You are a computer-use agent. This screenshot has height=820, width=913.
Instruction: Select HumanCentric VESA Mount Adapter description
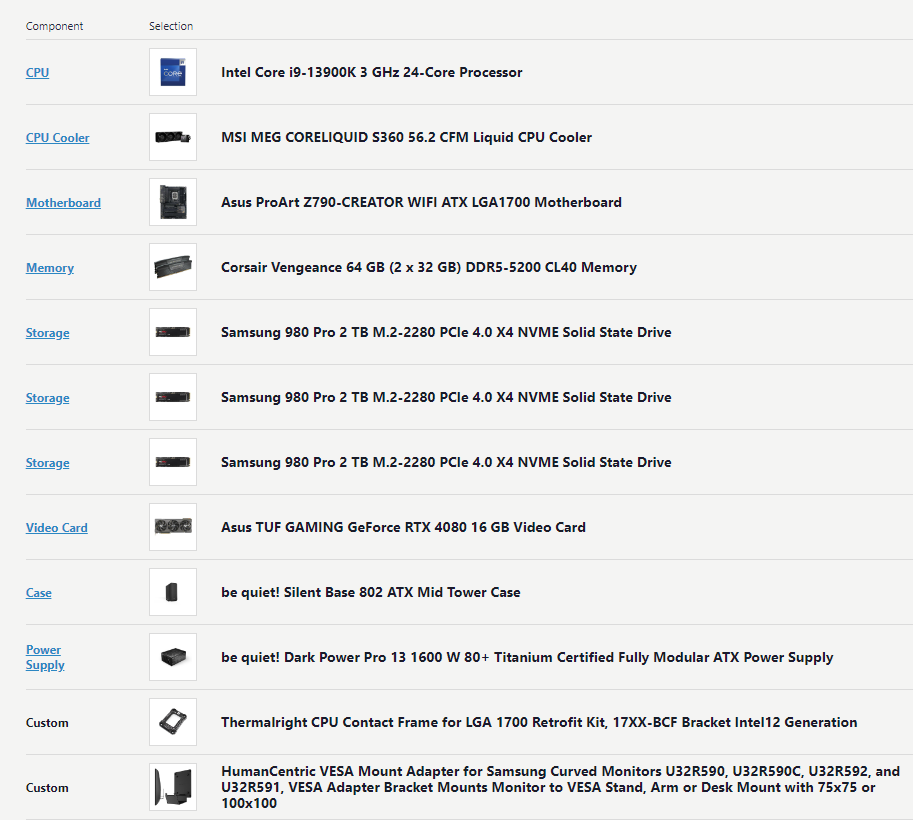pyautogui.click(x=560, y=787)
